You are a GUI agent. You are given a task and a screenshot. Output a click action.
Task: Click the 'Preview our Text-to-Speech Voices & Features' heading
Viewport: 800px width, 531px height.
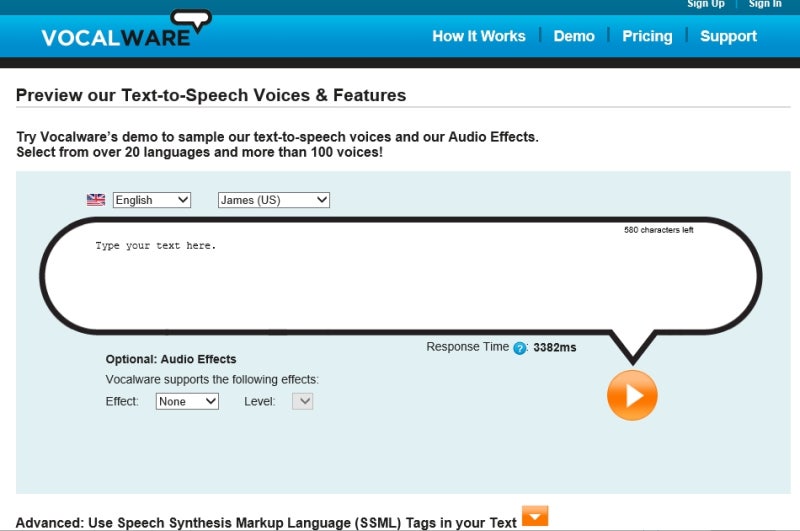pyautogui.click(x=211, y=95)
